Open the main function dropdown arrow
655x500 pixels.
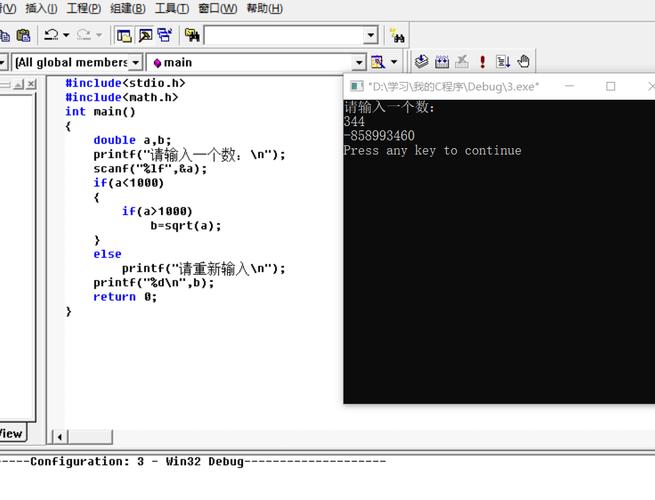(x=359, y=62)
